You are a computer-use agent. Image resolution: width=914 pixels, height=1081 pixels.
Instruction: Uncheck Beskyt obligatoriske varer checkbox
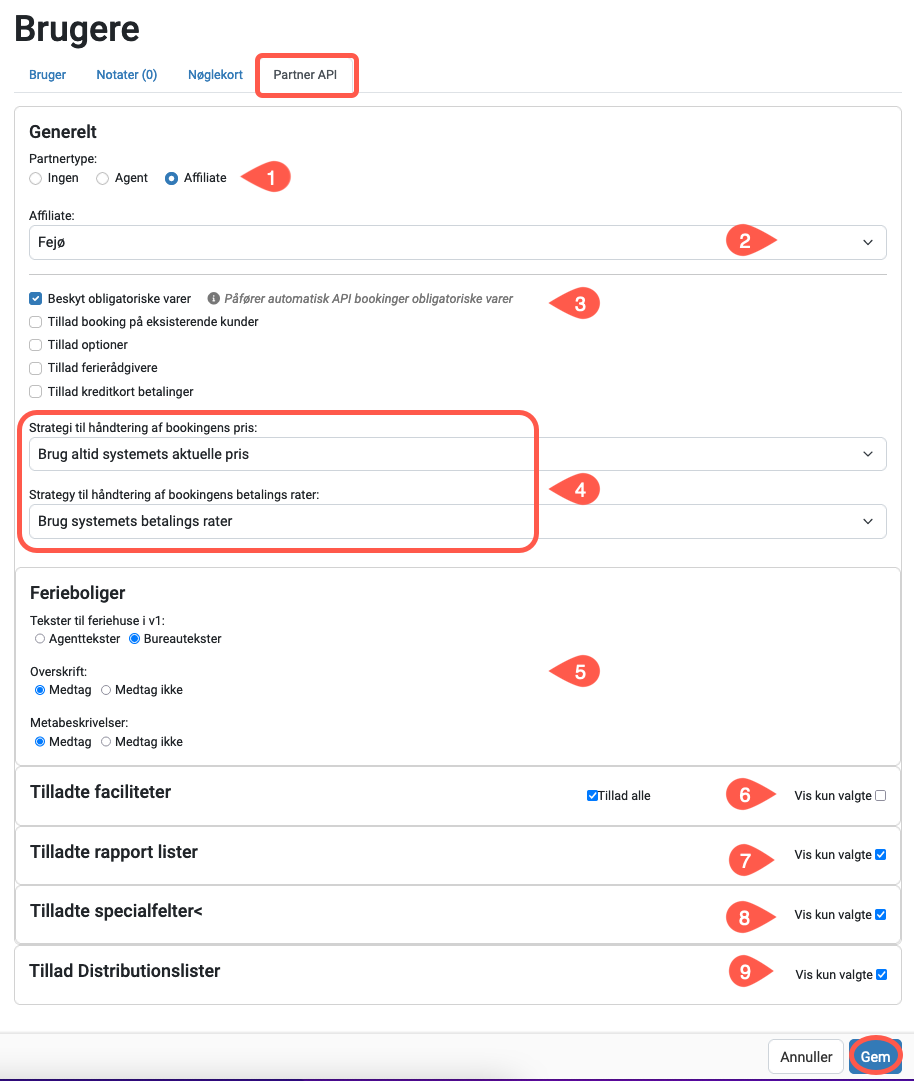coord(36,299)
